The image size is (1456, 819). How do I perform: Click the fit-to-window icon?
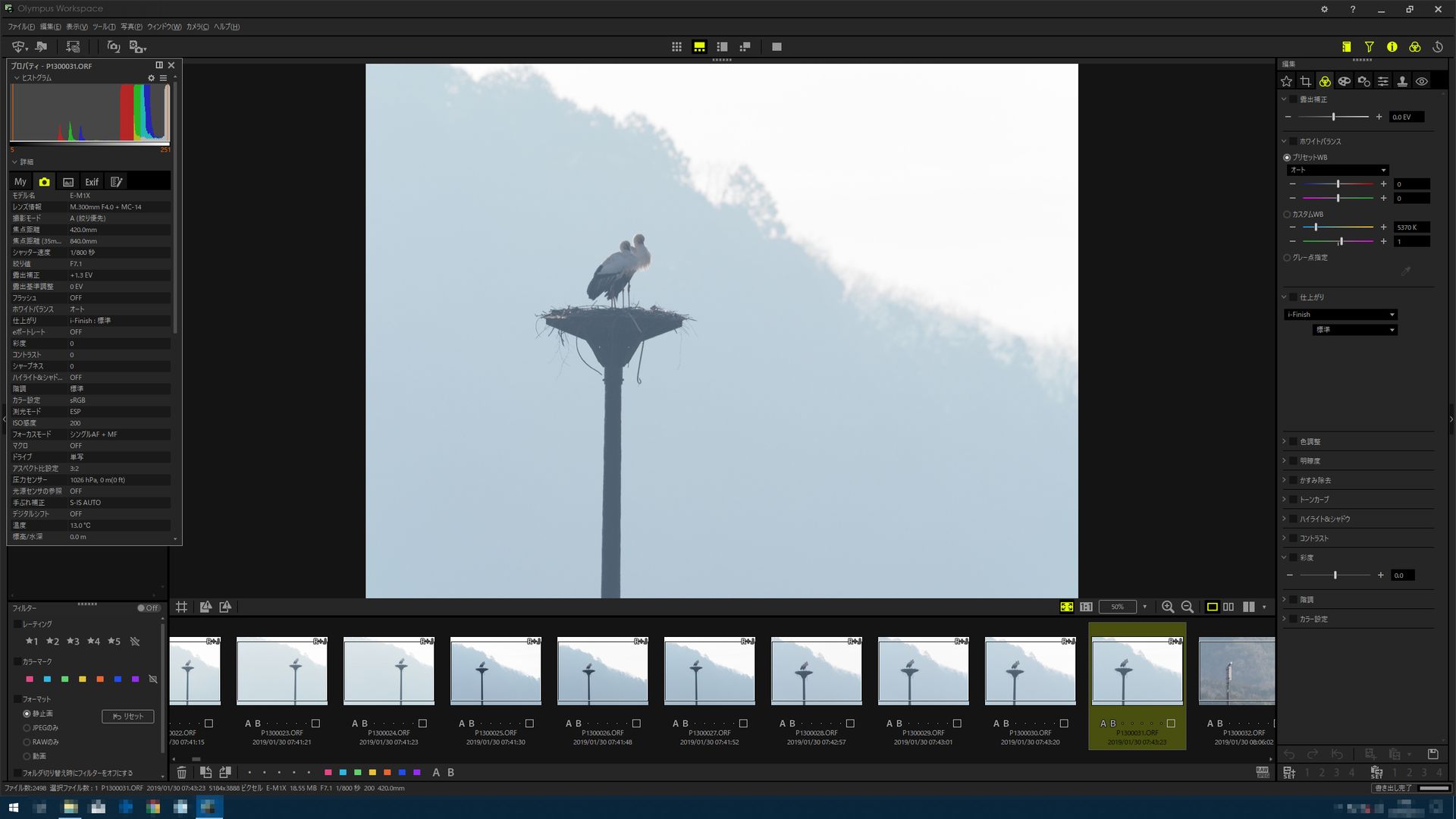pyautogui.click(x=1066, y=607)
